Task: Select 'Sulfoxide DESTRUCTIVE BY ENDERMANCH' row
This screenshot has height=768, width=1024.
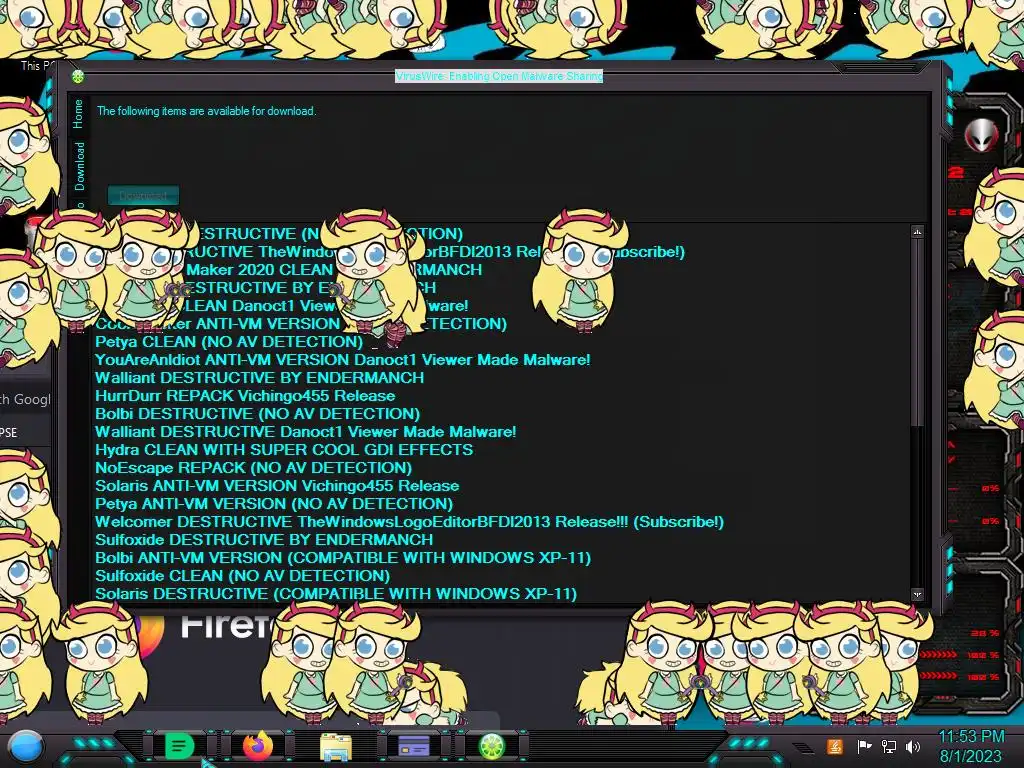Action: tap(264, 540)
